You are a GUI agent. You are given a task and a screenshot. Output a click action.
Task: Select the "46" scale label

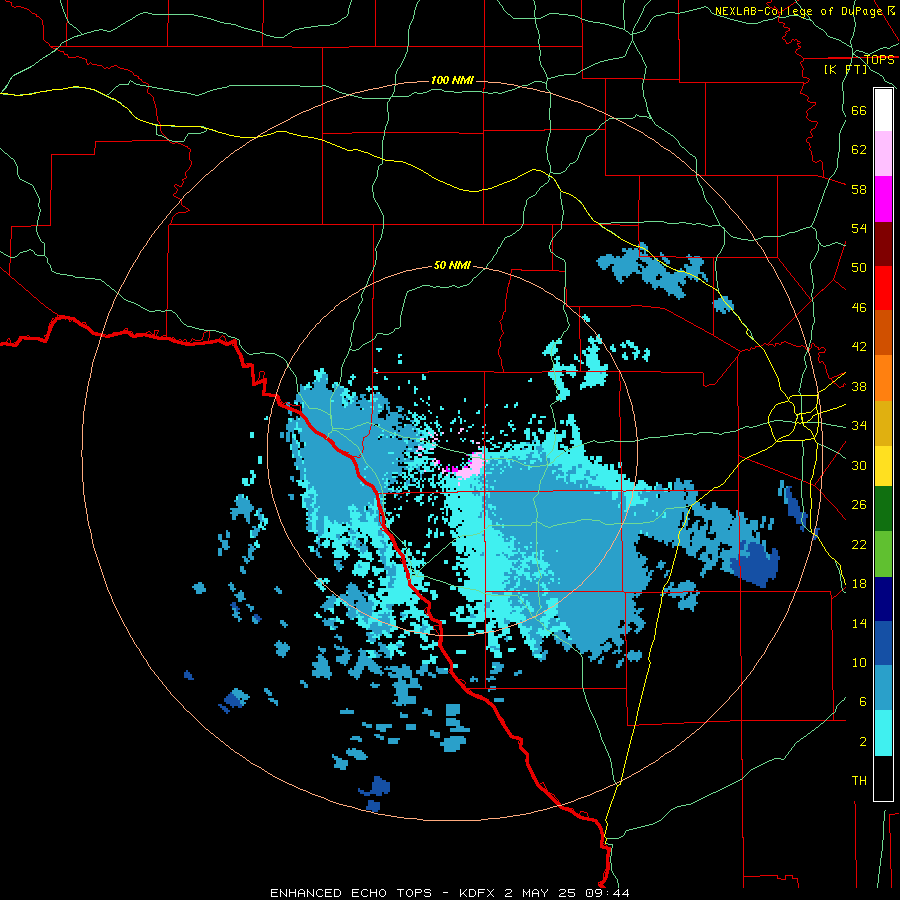tap(859, 308)
